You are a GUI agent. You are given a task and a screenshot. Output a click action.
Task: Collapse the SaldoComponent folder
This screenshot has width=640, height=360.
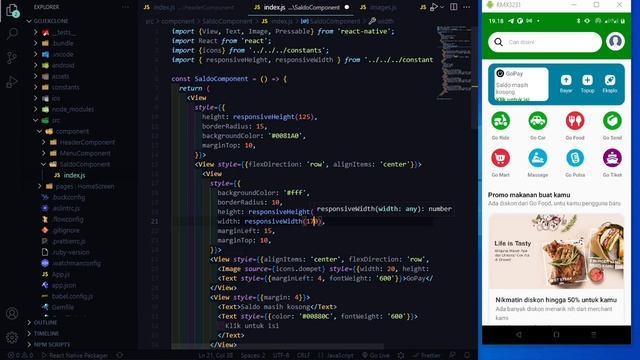(x=85, y=164)
